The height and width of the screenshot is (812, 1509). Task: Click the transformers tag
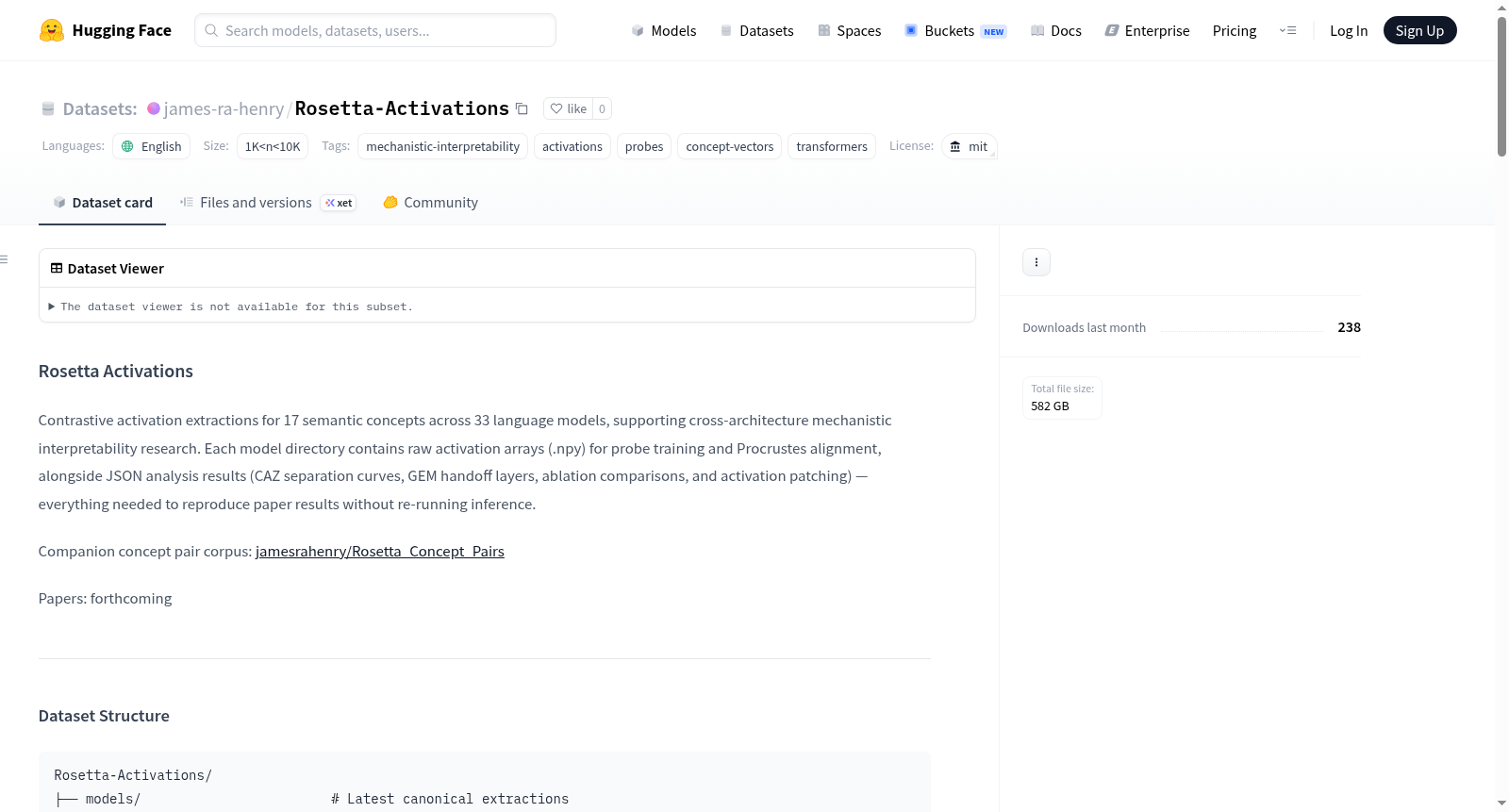pos(832,146)
